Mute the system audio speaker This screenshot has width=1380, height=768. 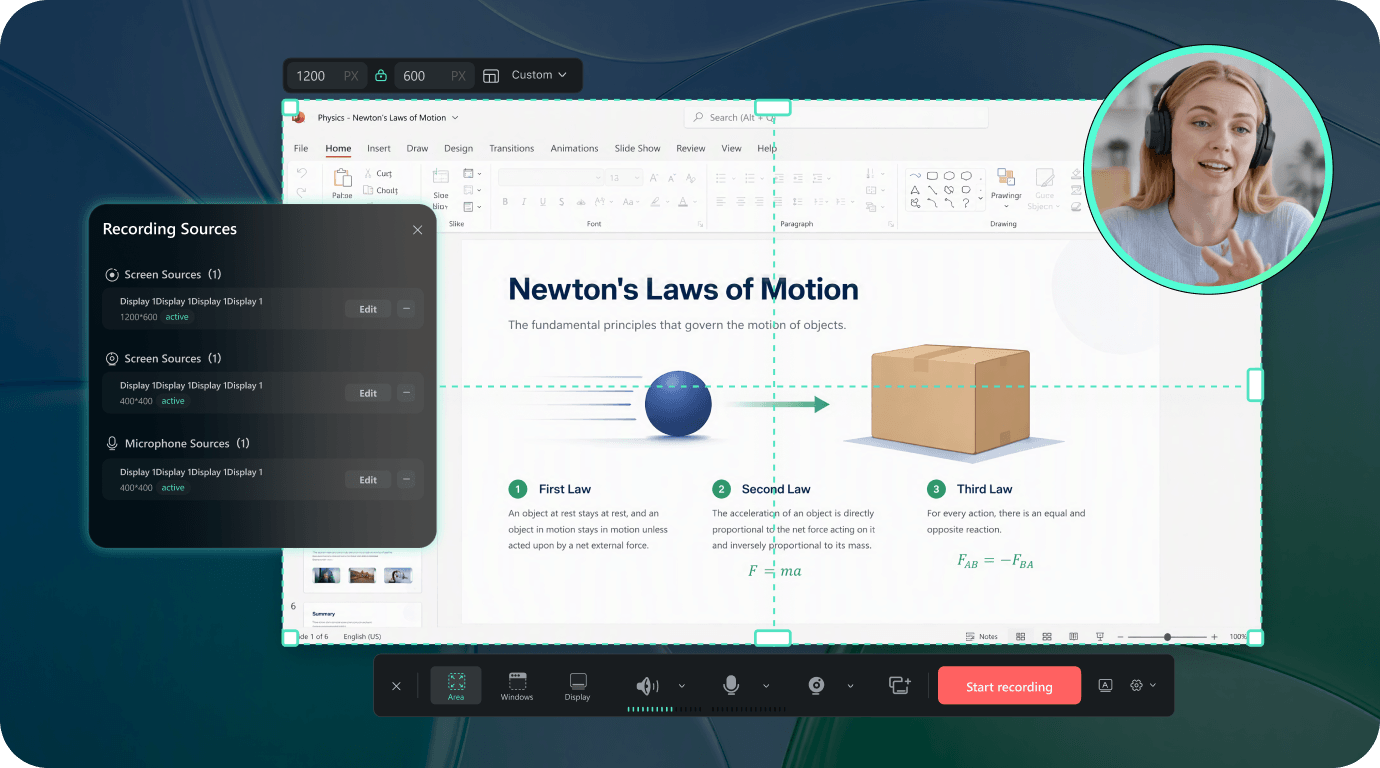click(647, 685)
